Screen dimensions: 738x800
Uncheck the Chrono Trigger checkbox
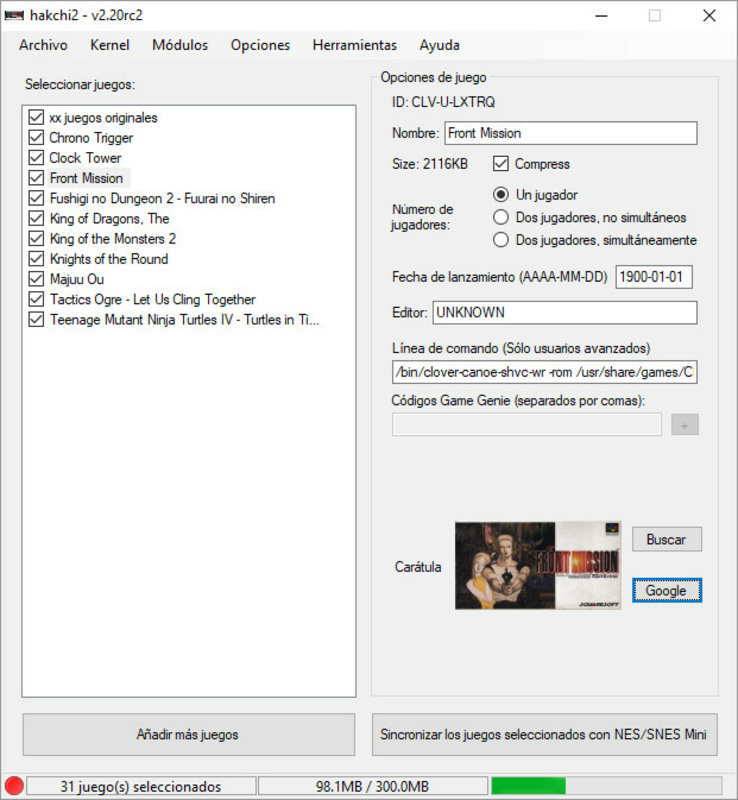pos(36,138)
